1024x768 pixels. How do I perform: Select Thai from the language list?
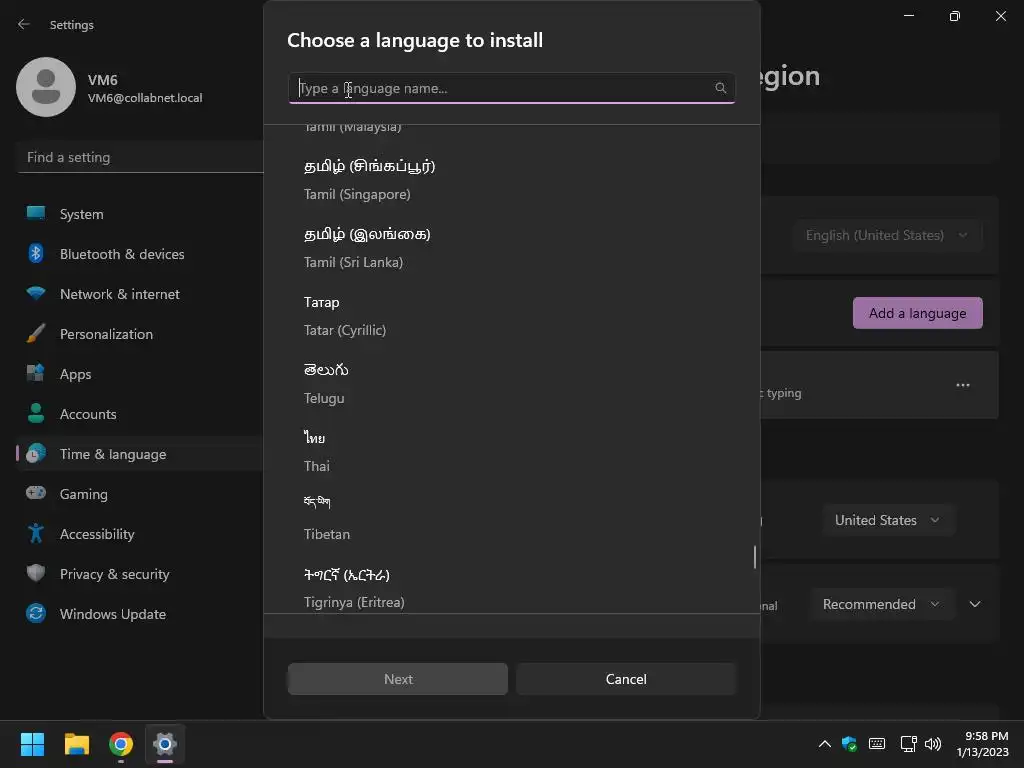click(512, 451)
